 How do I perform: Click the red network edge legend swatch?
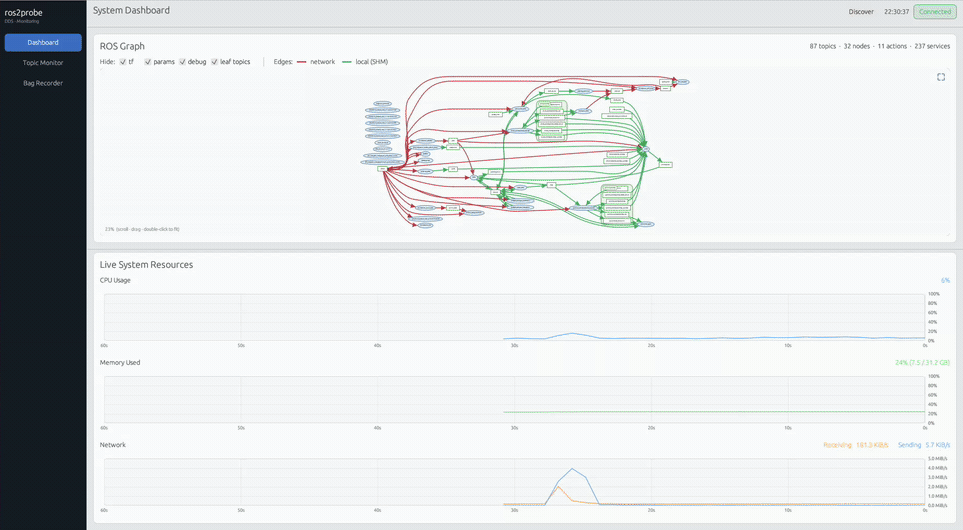(x=302, y=62)
